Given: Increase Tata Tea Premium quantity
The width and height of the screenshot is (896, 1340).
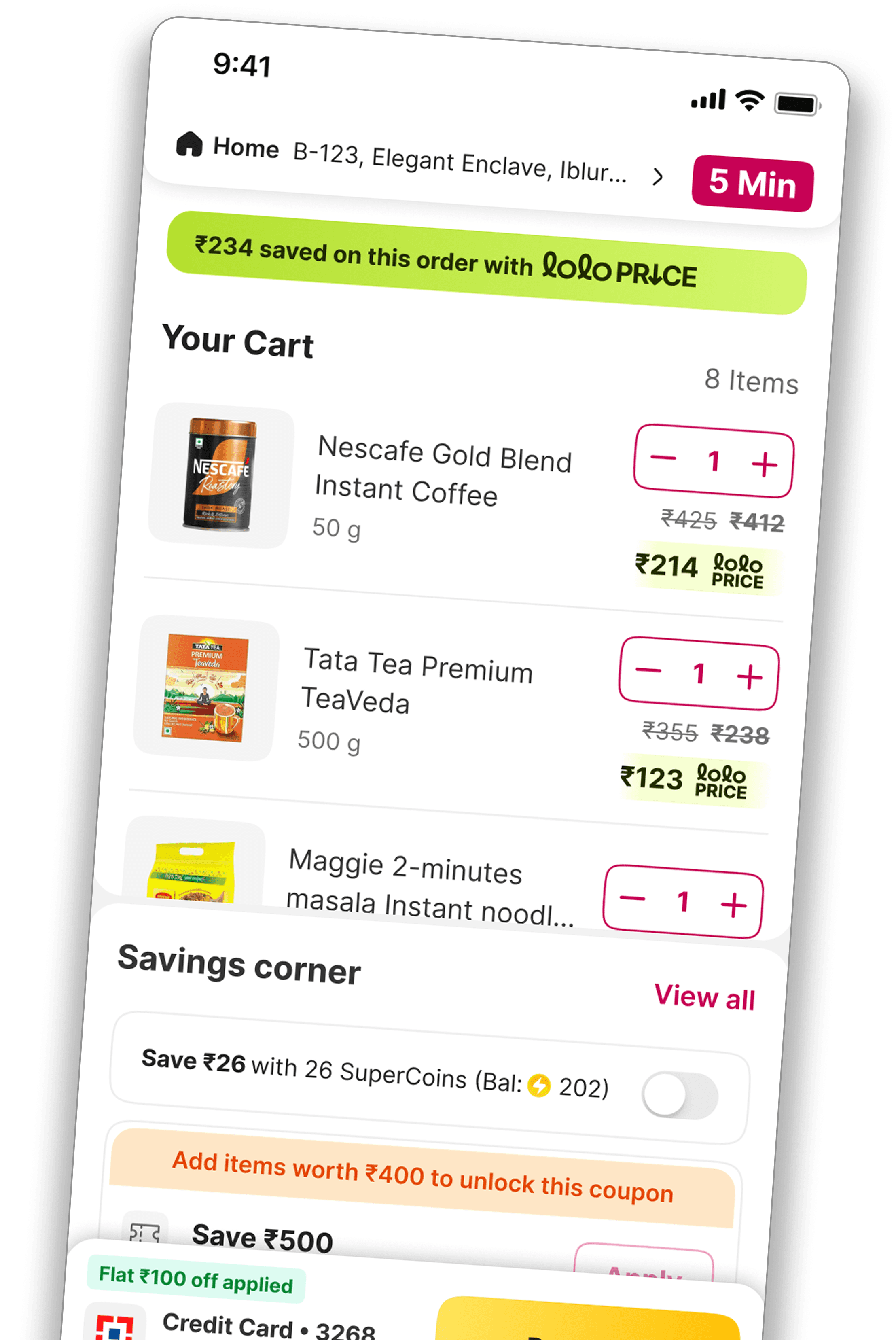Looking at the screenshot, I should click(x=749, y=677).
